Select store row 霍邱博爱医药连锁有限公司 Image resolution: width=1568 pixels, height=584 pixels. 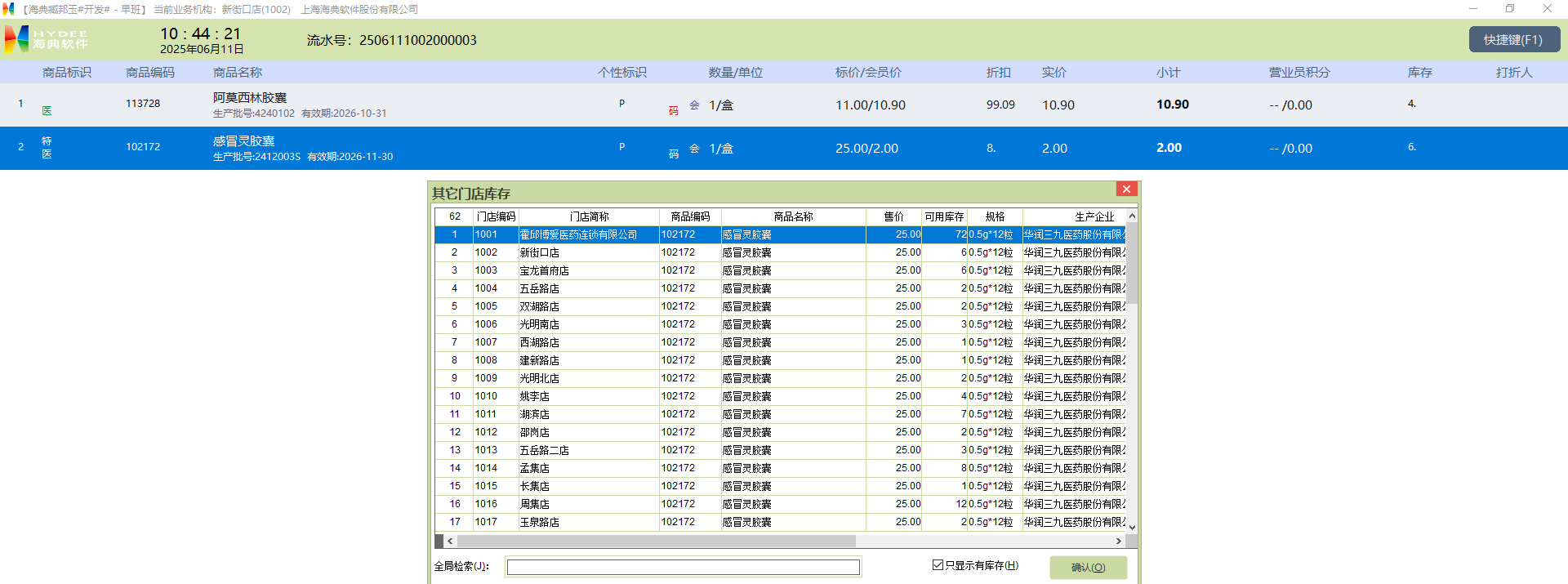(781, 234)
